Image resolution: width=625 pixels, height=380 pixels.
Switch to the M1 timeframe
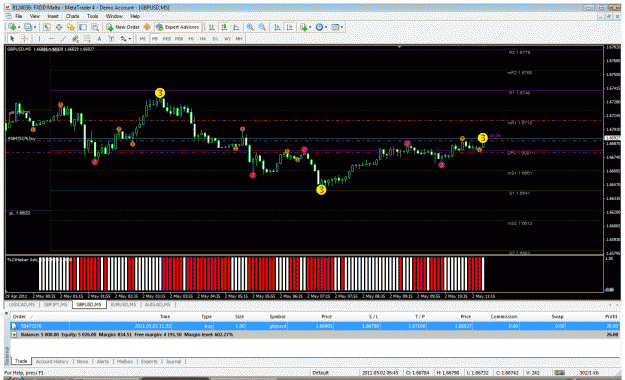point(142,39)
